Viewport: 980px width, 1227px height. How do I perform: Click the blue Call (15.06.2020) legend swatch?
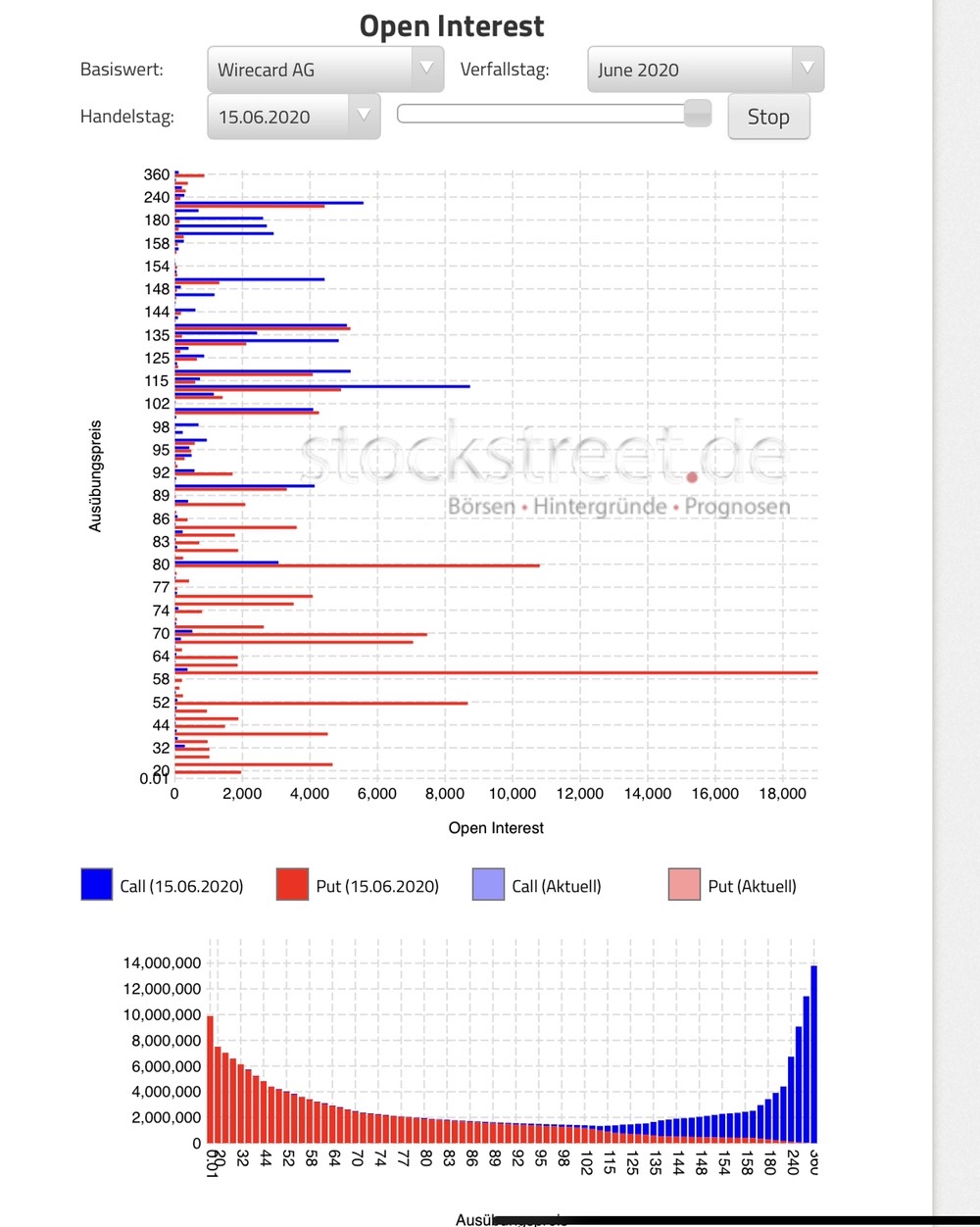tap(95, 884)
